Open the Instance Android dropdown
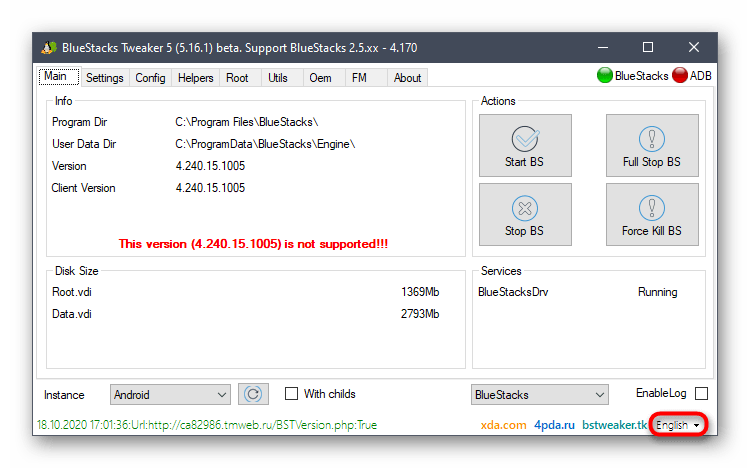The image size is (750, 468). pyautogui.click(x=170, y=395)
